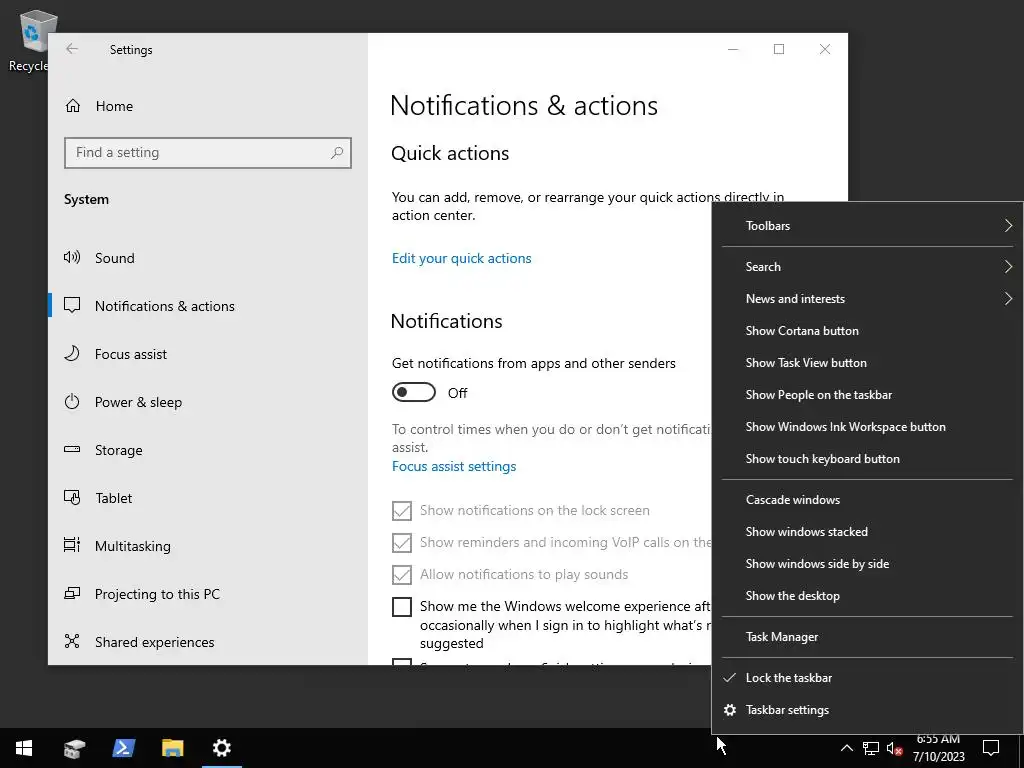Open Task Manager from context menu
Image resolution: width=1024 pixels, height=768 pixels.
[x=867, y=637]
